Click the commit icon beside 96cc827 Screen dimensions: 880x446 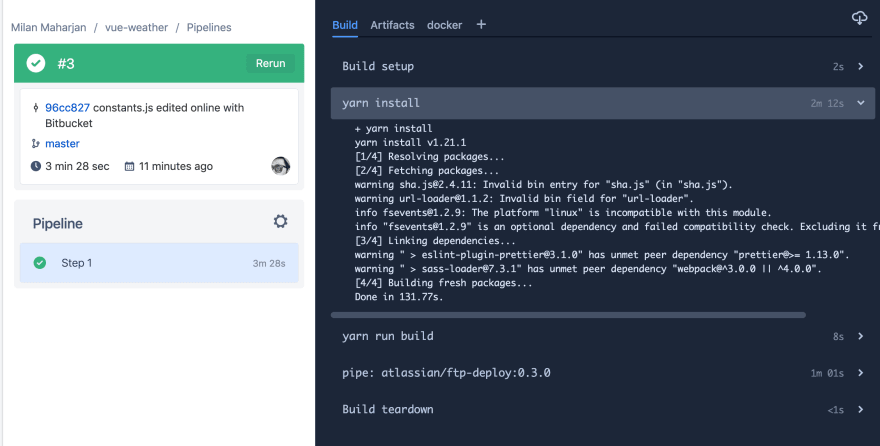[36, 108]
